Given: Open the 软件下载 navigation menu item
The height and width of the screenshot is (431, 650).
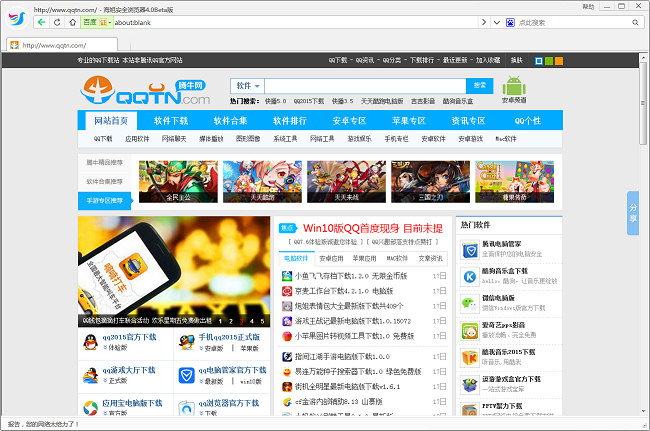Looking at the screenshot, I should pos(170,121).
